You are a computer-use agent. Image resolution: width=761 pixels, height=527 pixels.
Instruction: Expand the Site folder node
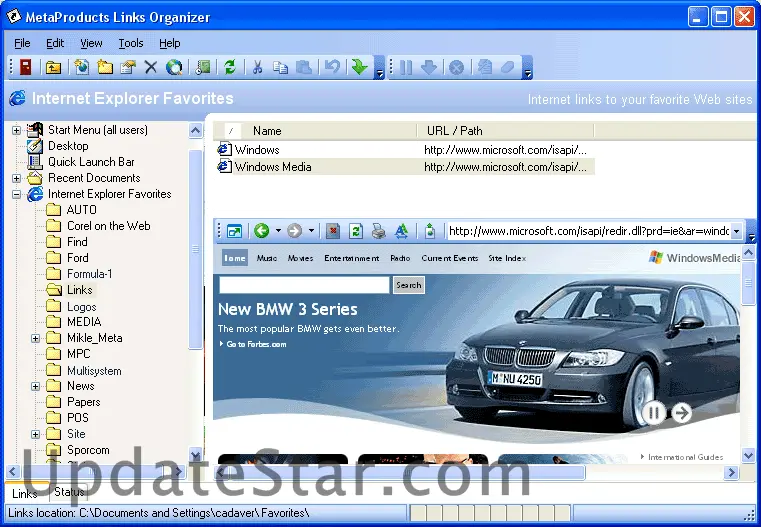click(x=35, y=434)
